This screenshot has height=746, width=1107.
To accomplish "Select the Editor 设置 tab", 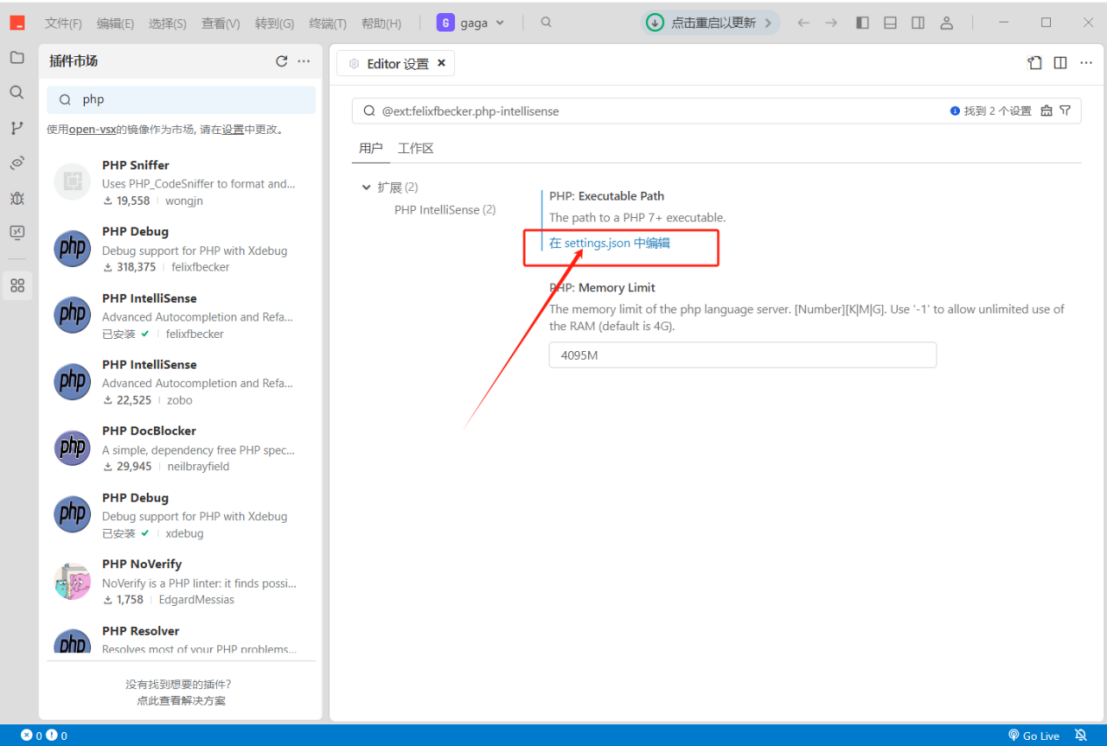I will (397, 64).
